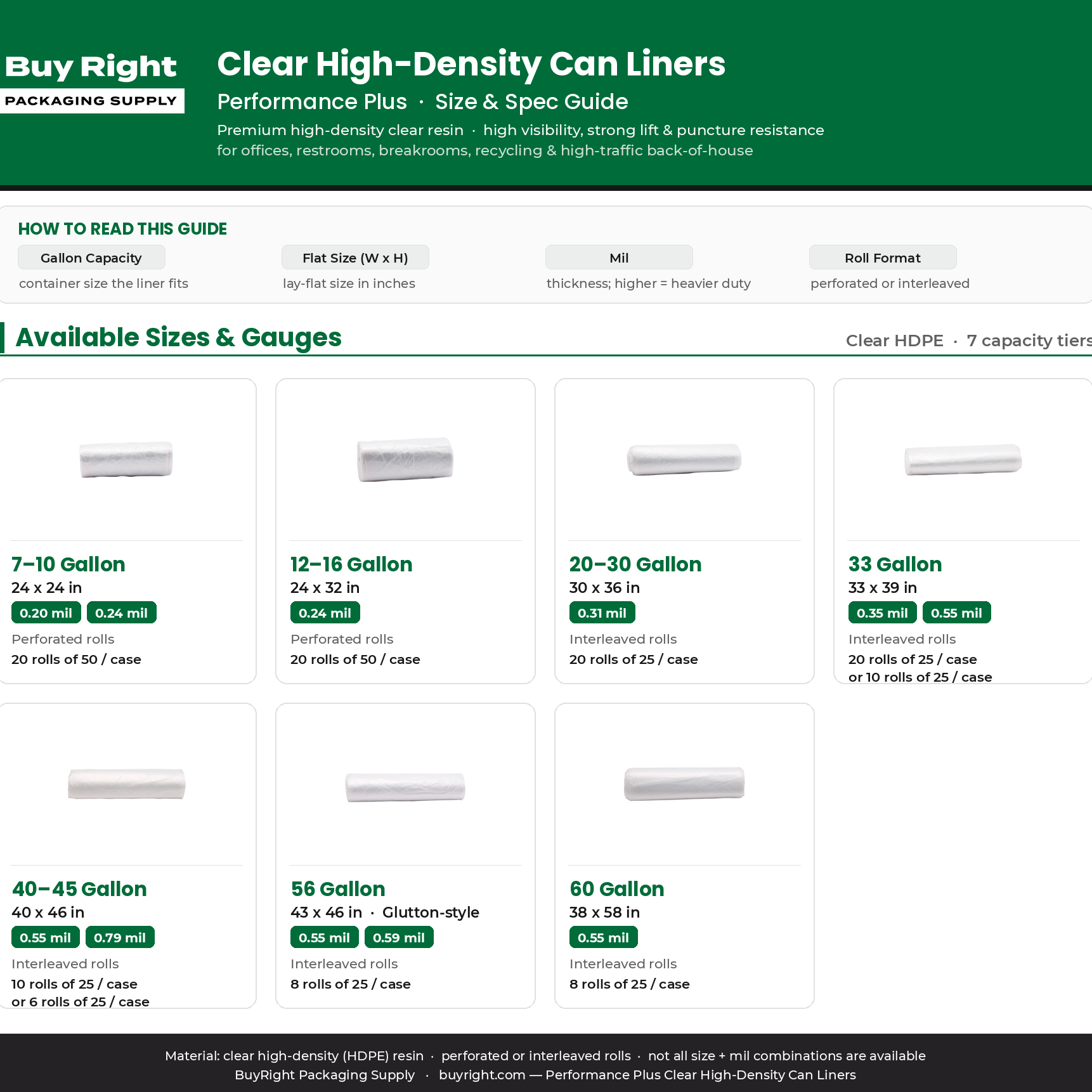Click the 33 Gallon heading

[895, 564]
